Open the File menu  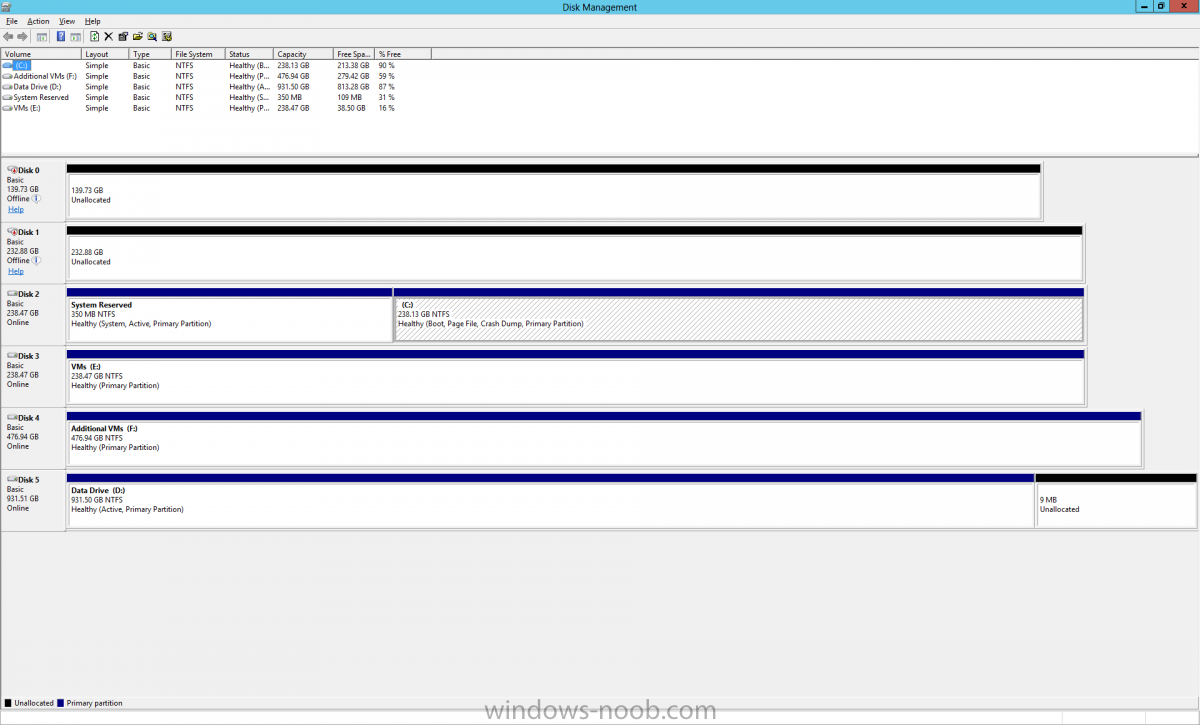click(12, 21)
